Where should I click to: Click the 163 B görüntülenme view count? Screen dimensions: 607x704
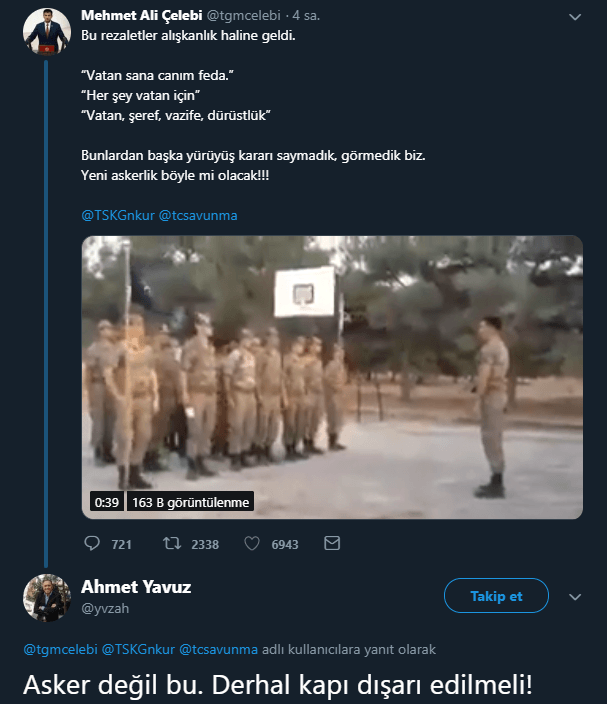[x=191, y=502]
